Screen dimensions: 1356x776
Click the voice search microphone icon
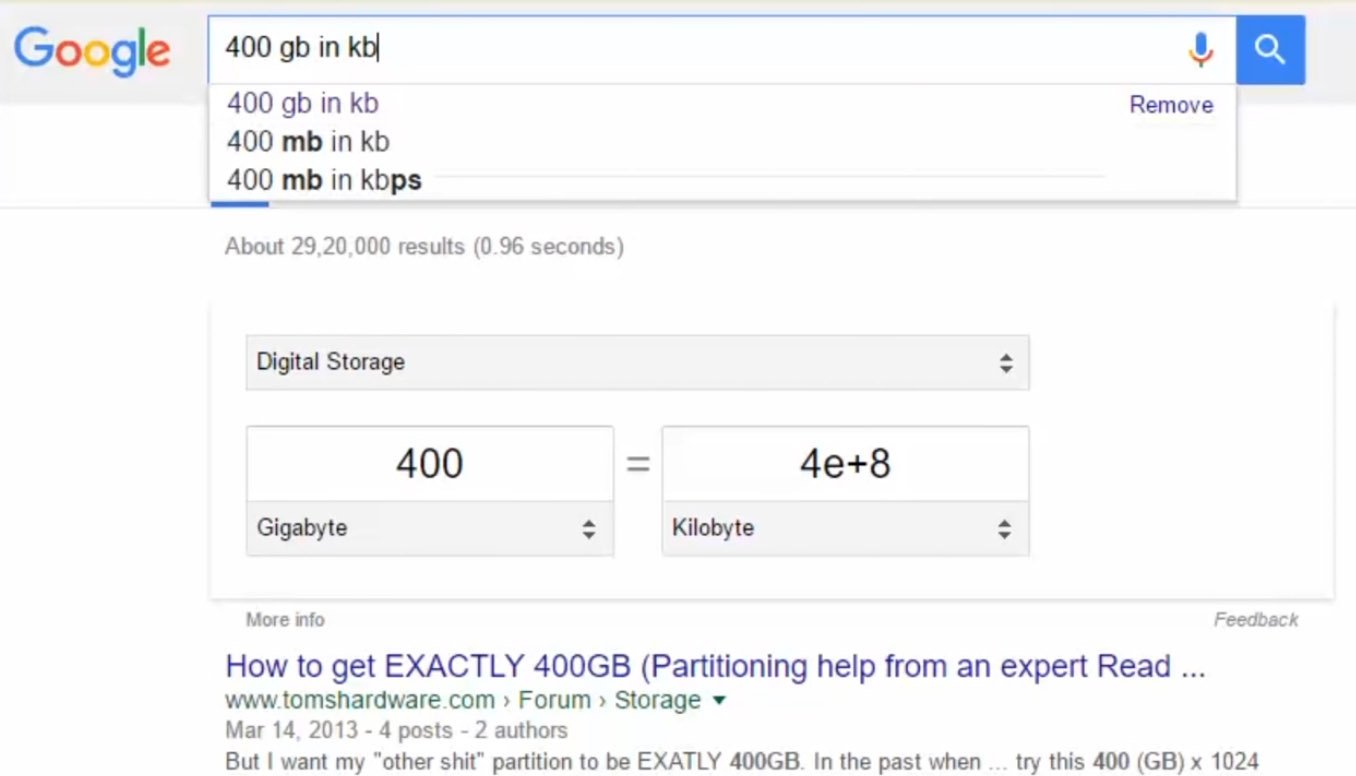pos(1200,49)
